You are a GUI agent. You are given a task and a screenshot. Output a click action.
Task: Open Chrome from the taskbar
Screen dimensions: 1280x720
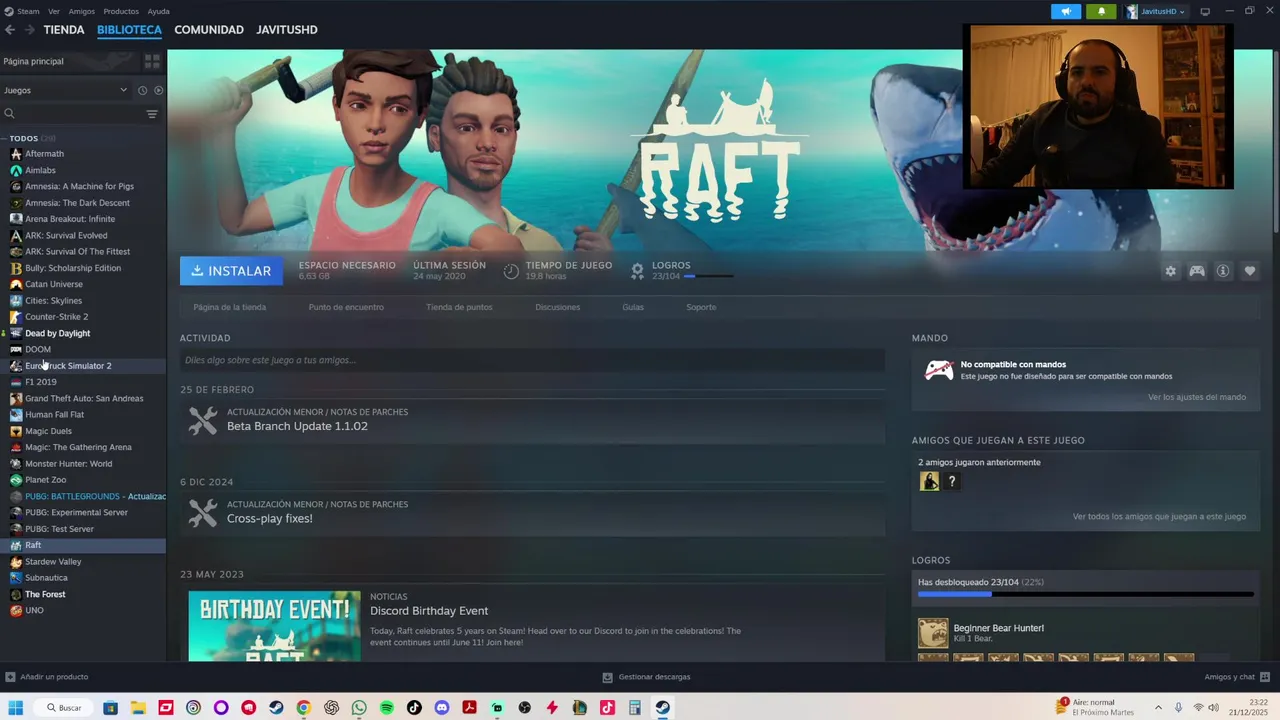(304, 708)
